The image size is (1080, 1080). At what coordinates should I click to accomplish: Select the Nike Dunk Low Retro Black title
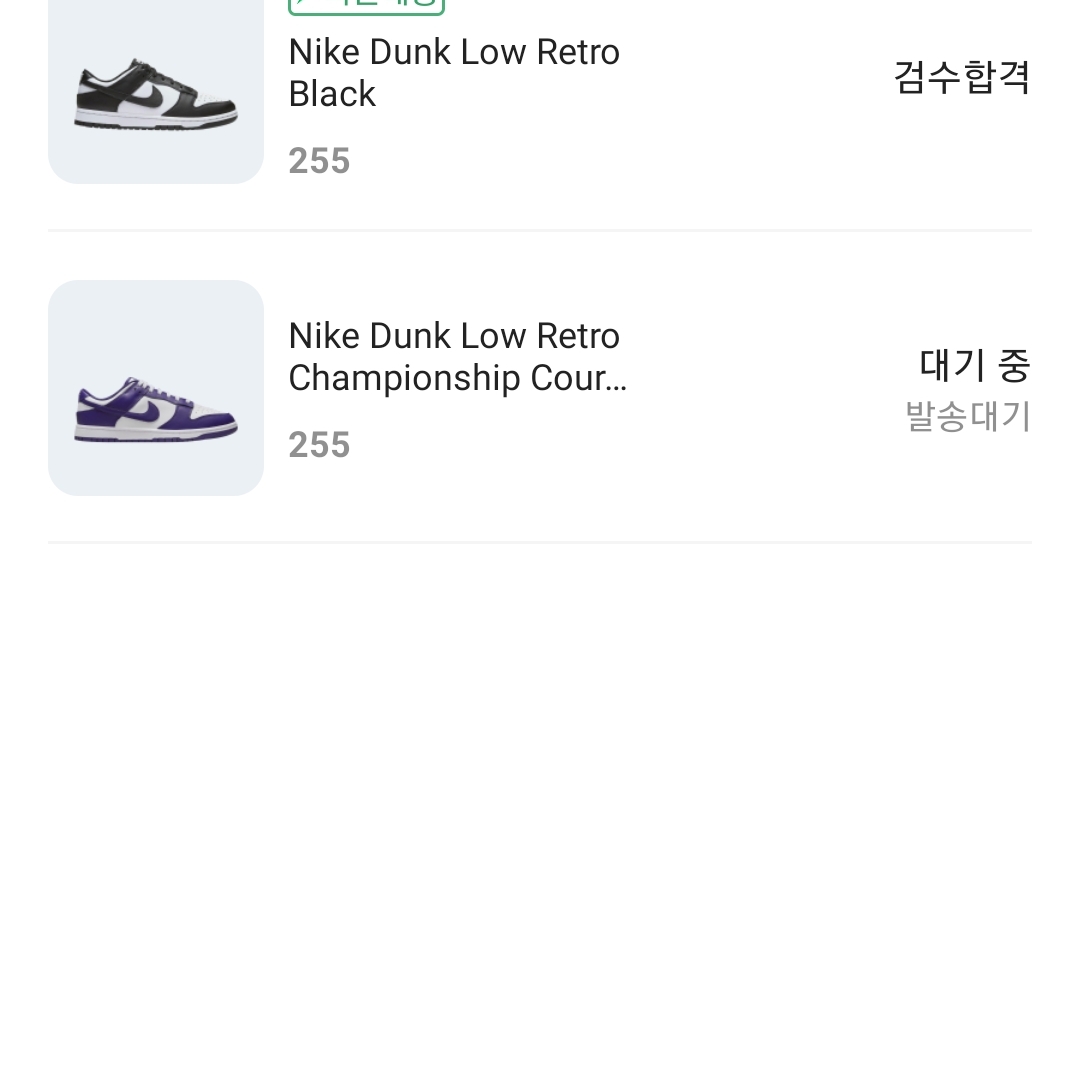click(x=454, y=73)
